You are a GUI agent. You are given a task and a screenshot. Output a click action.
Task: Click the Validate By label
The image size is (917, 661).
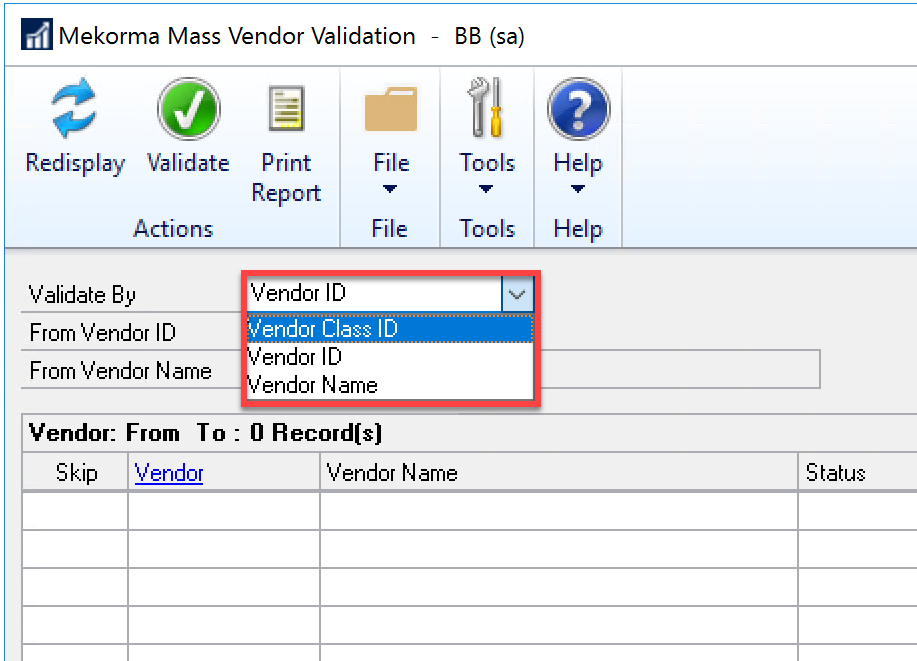tap(82, 295)
